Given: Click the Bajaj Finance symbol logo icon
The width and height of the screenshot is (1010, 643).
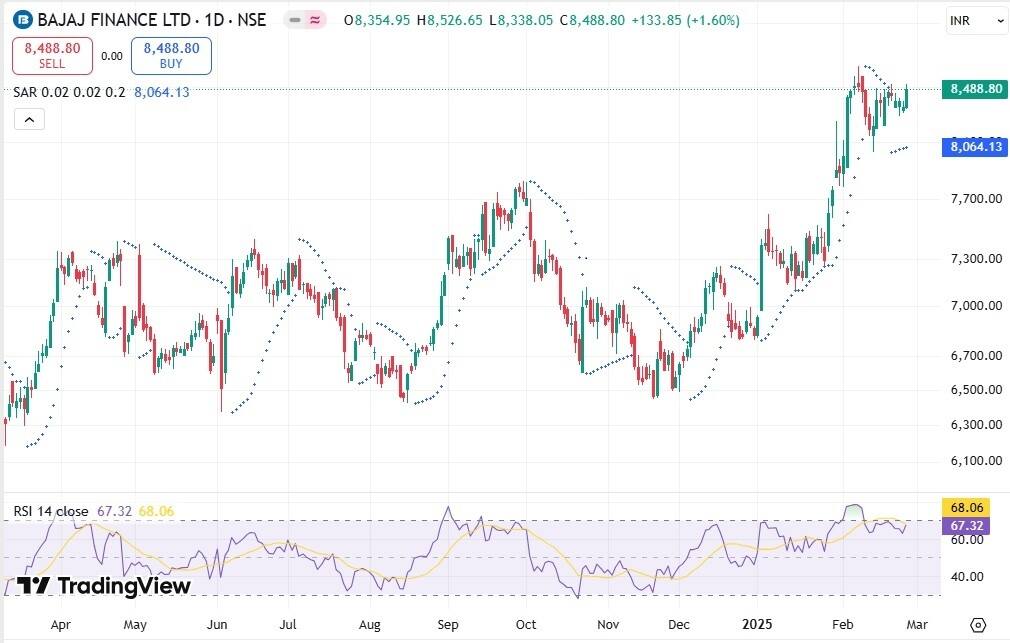Looking at the screenshot, I should [x=21, y=20].
